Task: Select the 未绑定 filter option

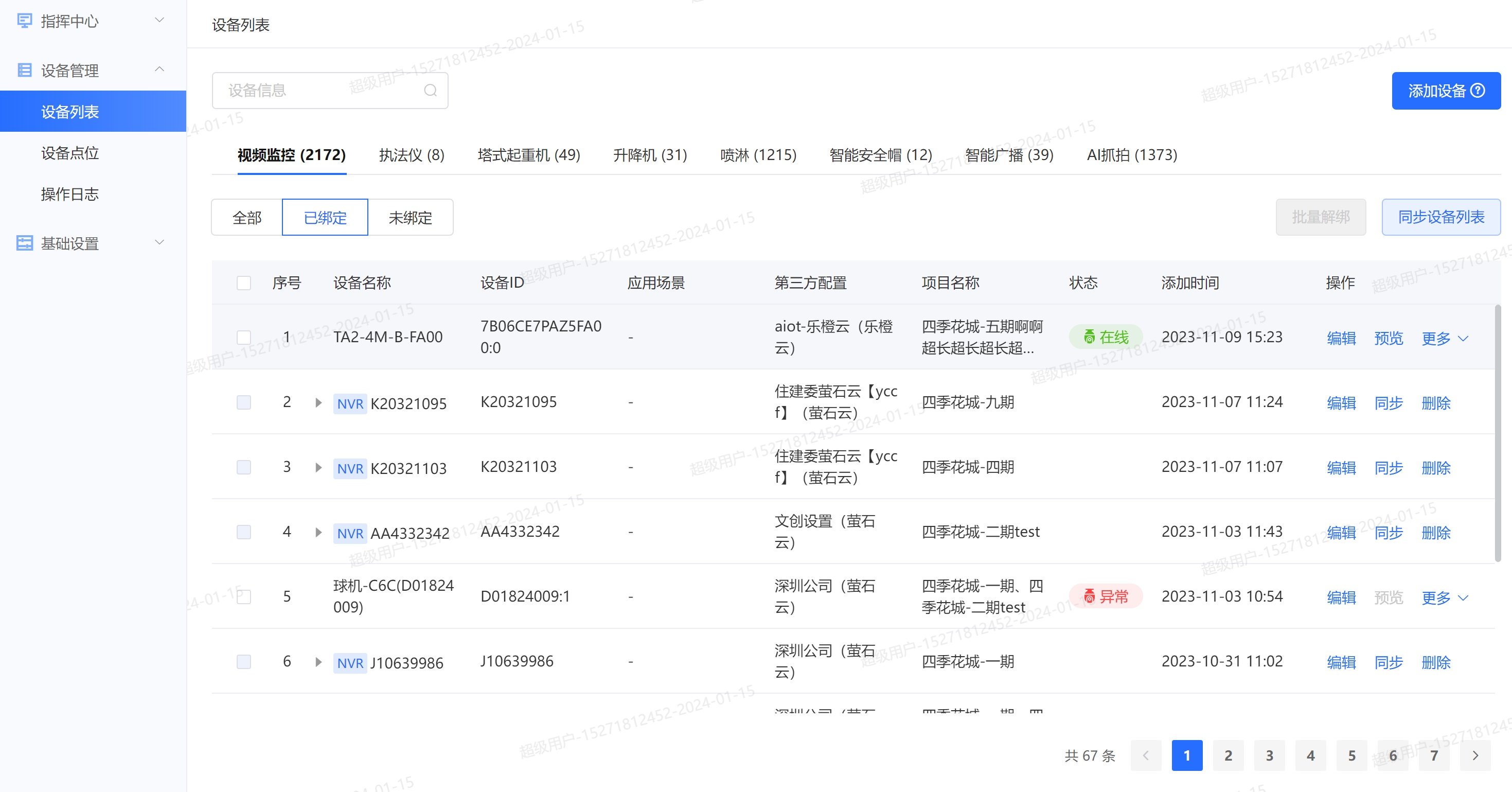Action: coord(411,217)
